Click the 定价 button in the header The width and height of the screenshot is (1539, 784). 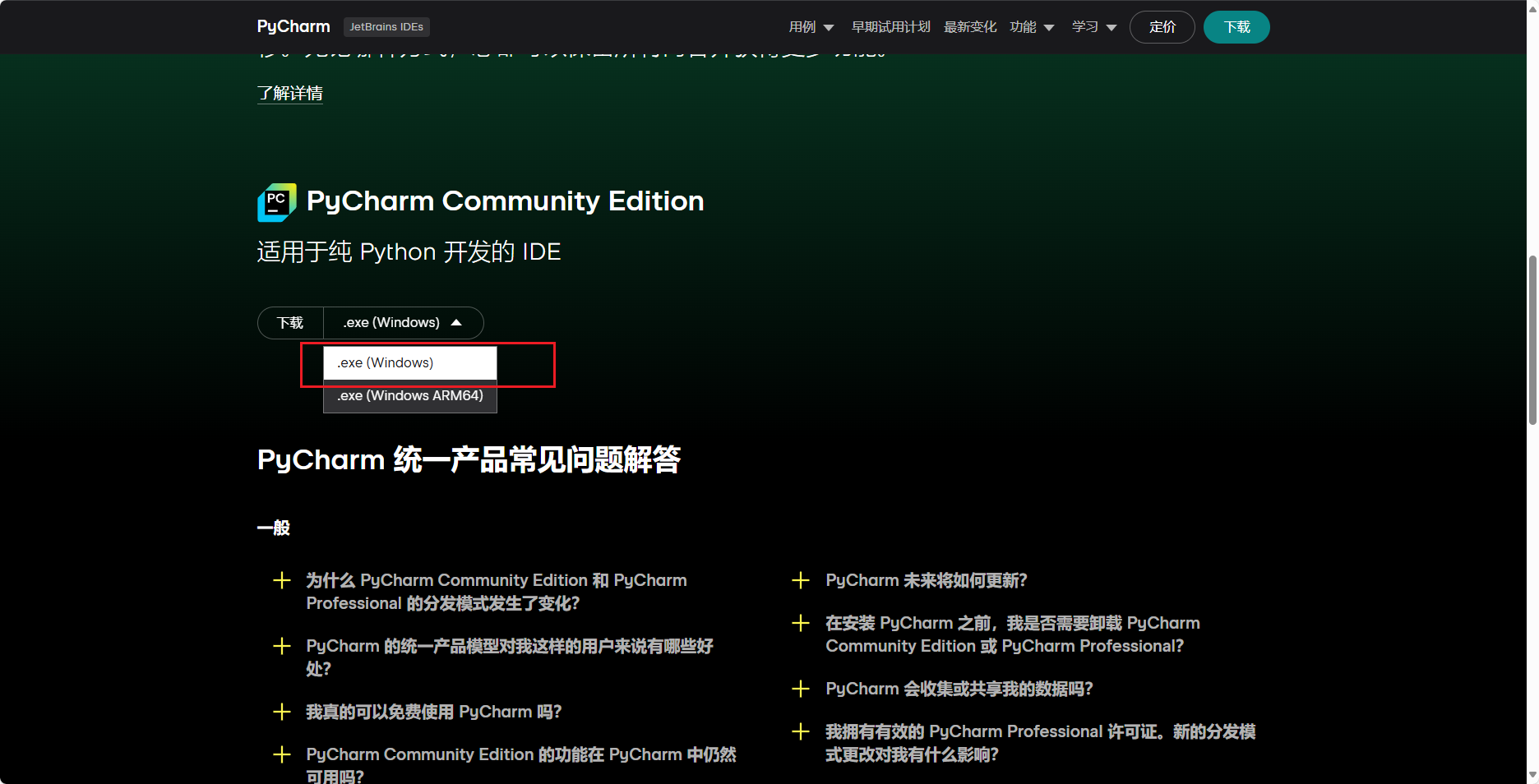tap(1162, 27)
